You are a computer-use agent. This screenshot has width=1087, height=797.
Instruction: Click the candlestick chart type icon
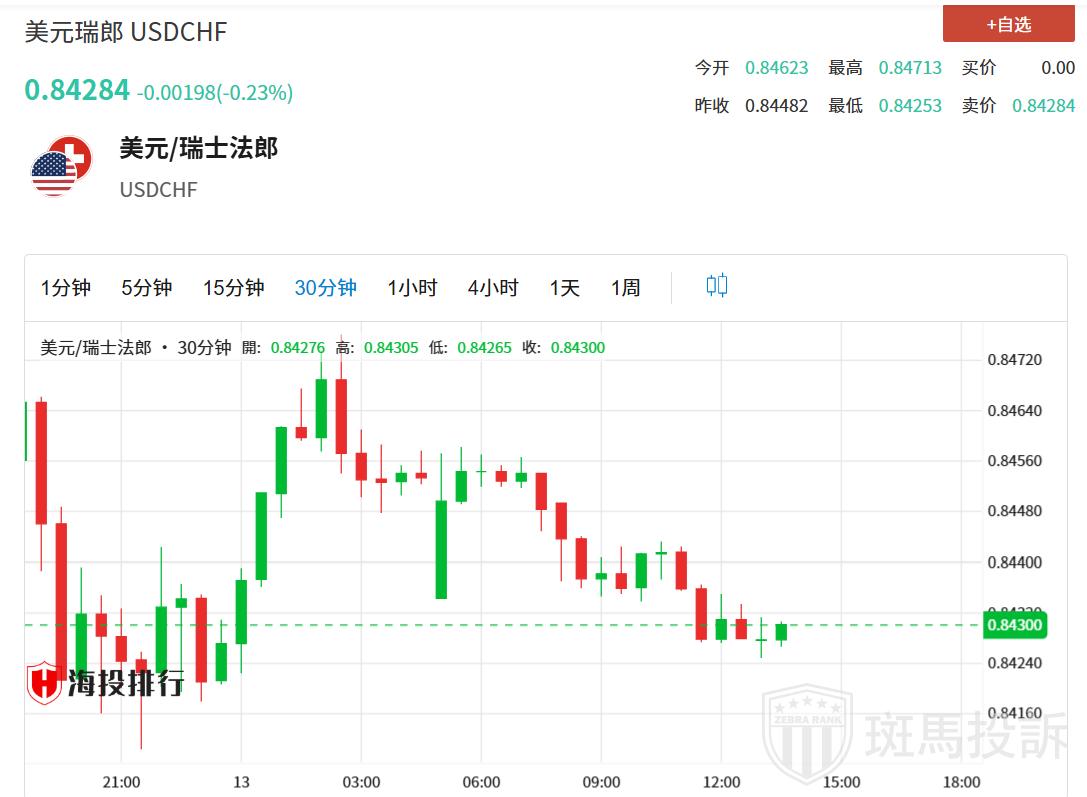point(716,286)
